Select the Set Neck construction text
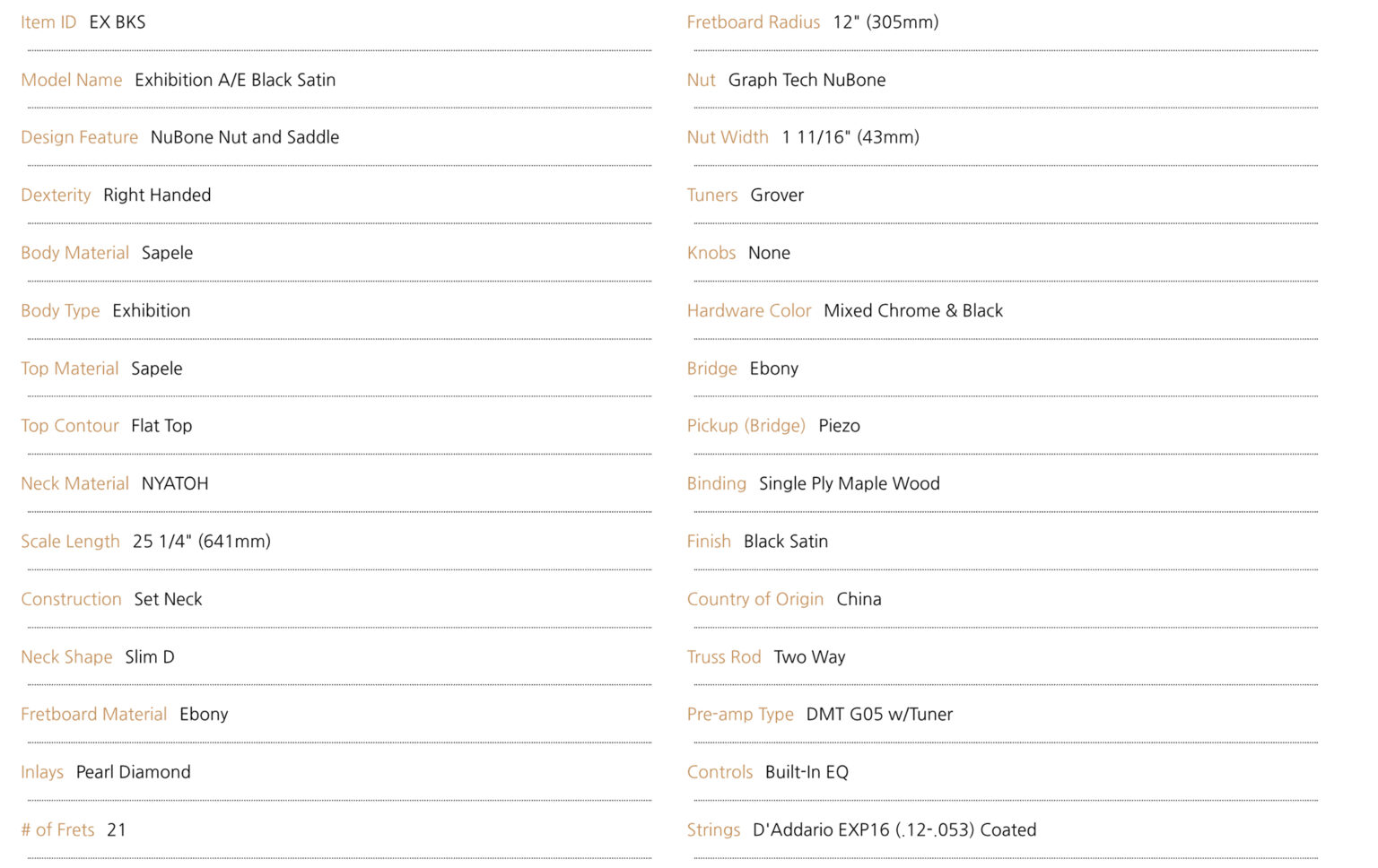Viewport: 1378px width, 868px height. (x=168, y=599)
